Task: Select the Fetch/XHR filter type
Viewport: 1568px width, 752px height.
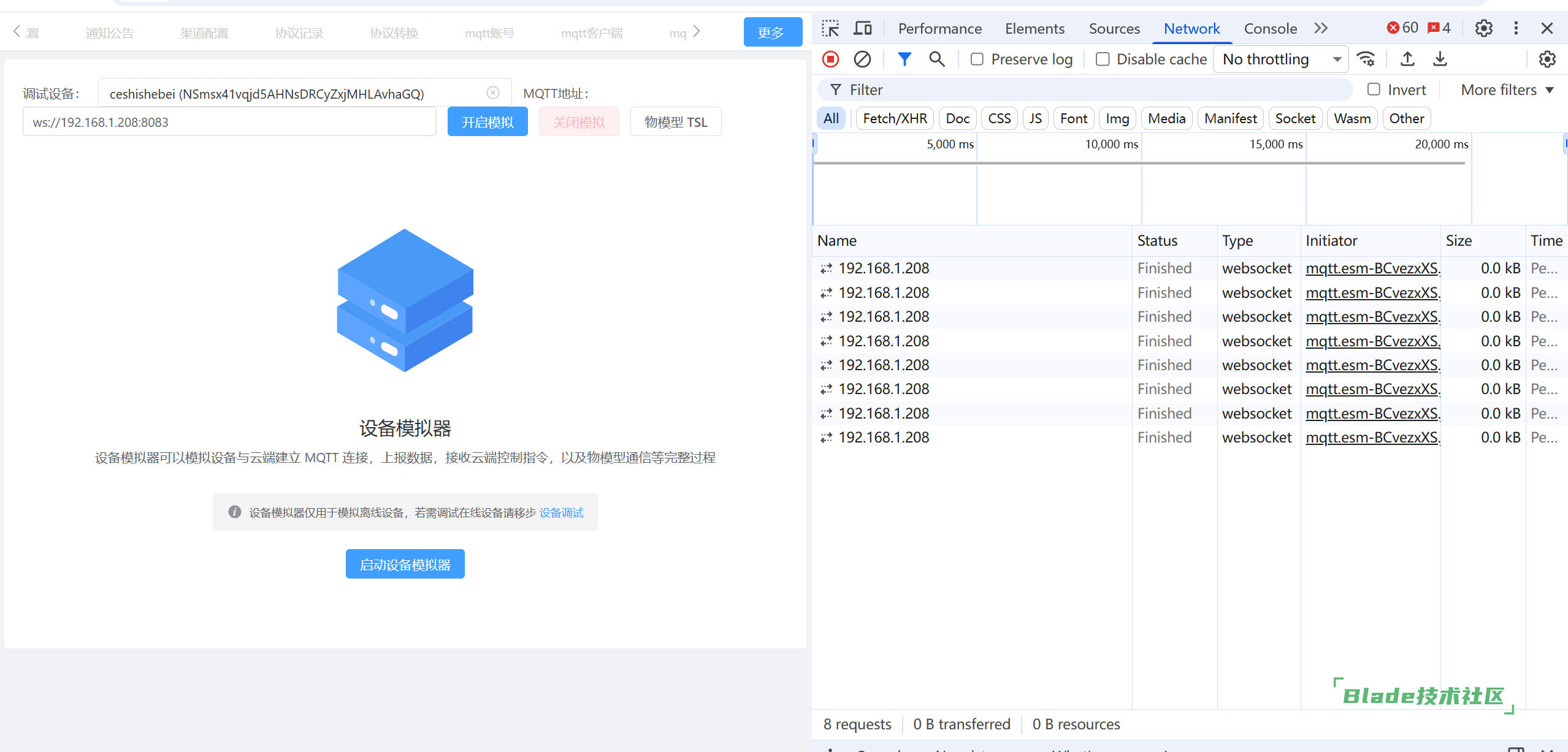Action: point(895,118)
